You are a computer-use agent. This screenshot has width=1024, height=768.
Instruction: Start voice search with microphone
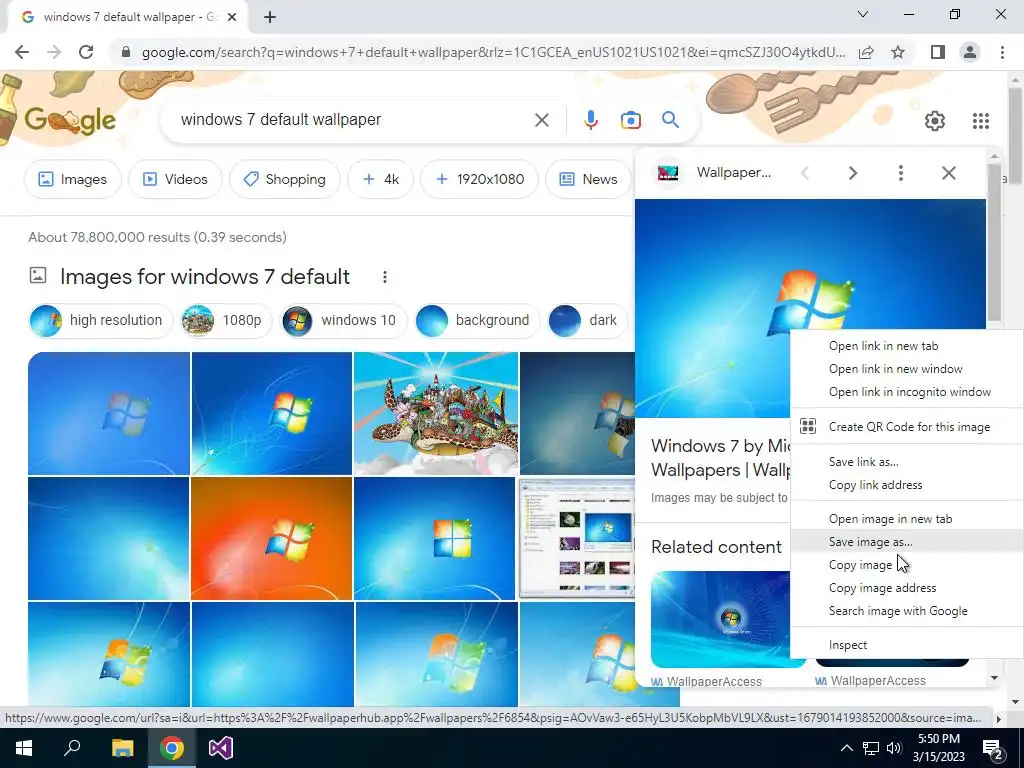point(590,120)
